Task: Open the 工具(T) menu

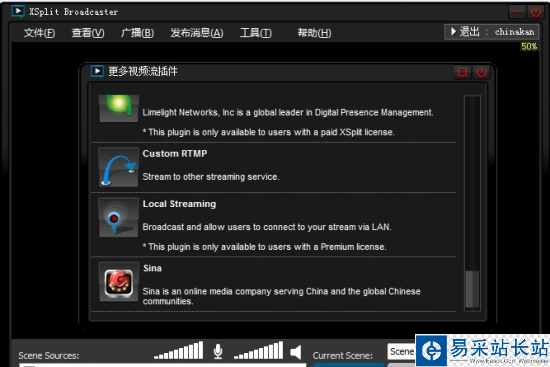Action: 256,33
